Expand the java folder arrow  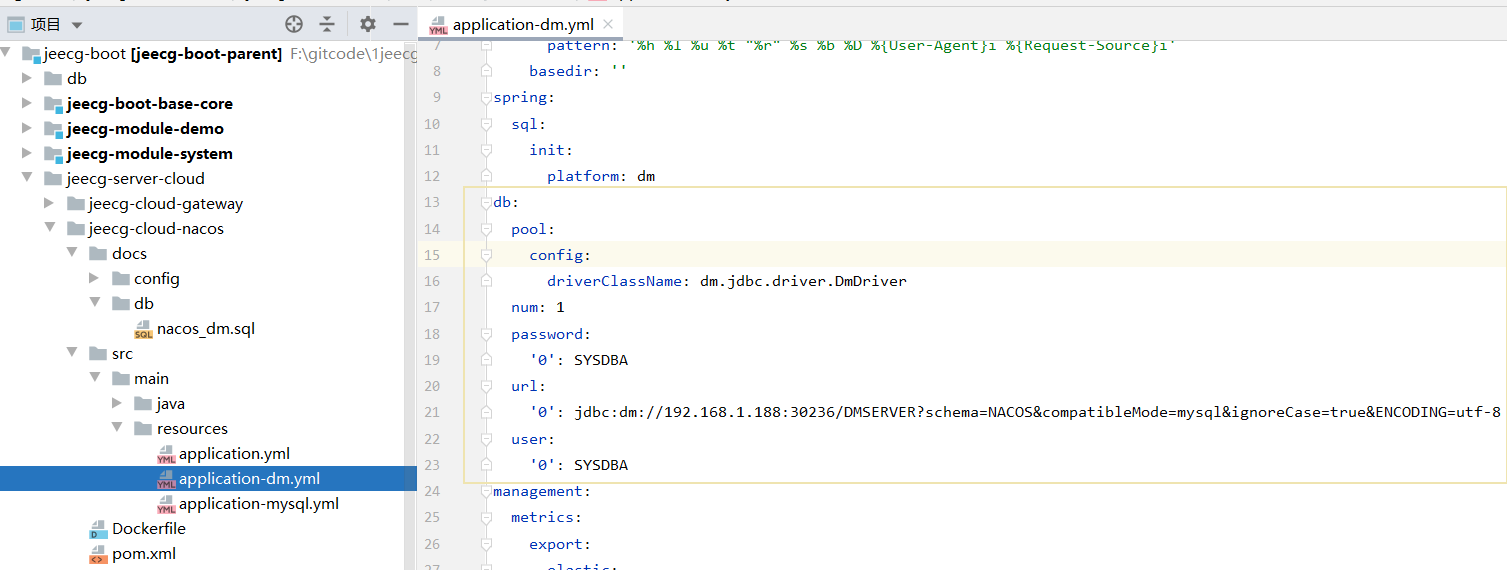tap(118, 404)
